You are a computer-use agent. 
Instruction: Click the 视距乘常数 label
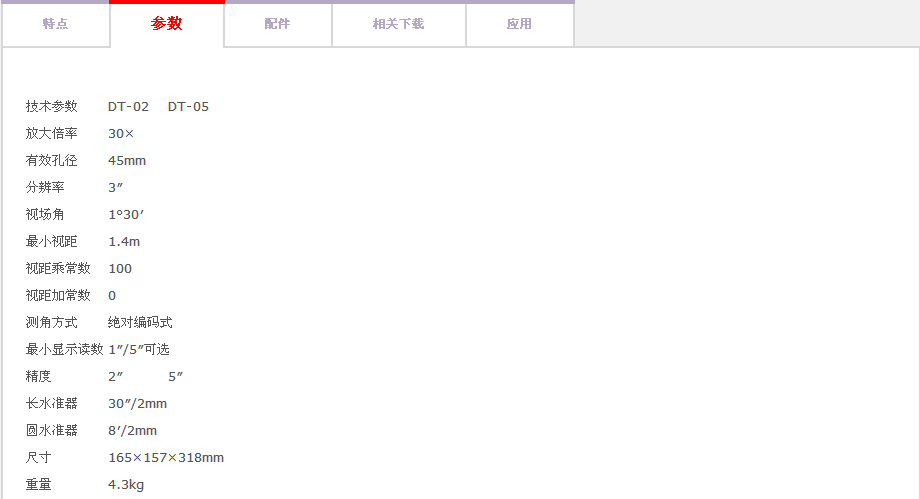click(58, 269)
